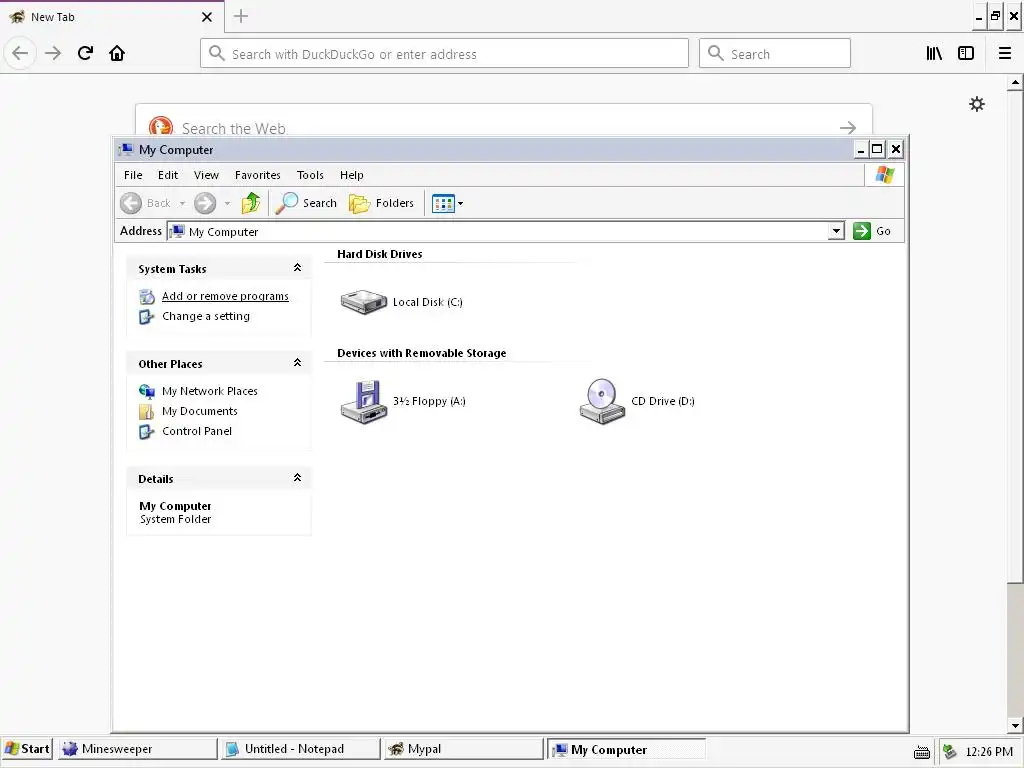Click the arrow to submit web search
The height and width of the screenshot is (768, 1024).
point(848,127)
